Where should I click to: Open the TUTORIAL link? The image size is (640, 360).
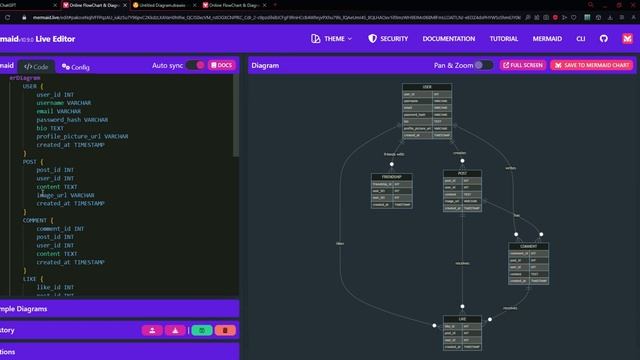point(504,39)
